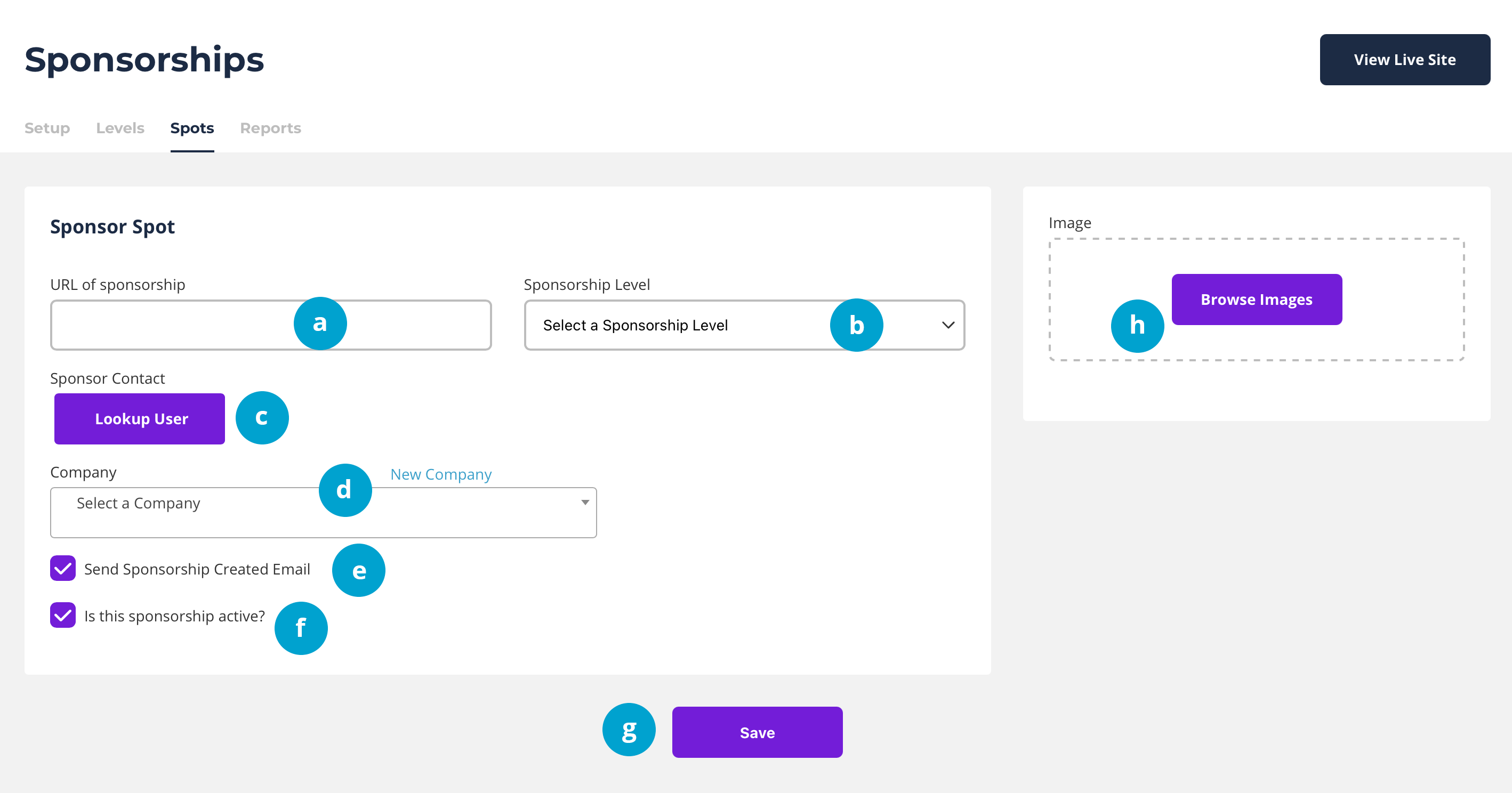Click the circle marker labeled h
Image resolution: width=1512 pixels, height=793 pixels.
(1137, 326)
